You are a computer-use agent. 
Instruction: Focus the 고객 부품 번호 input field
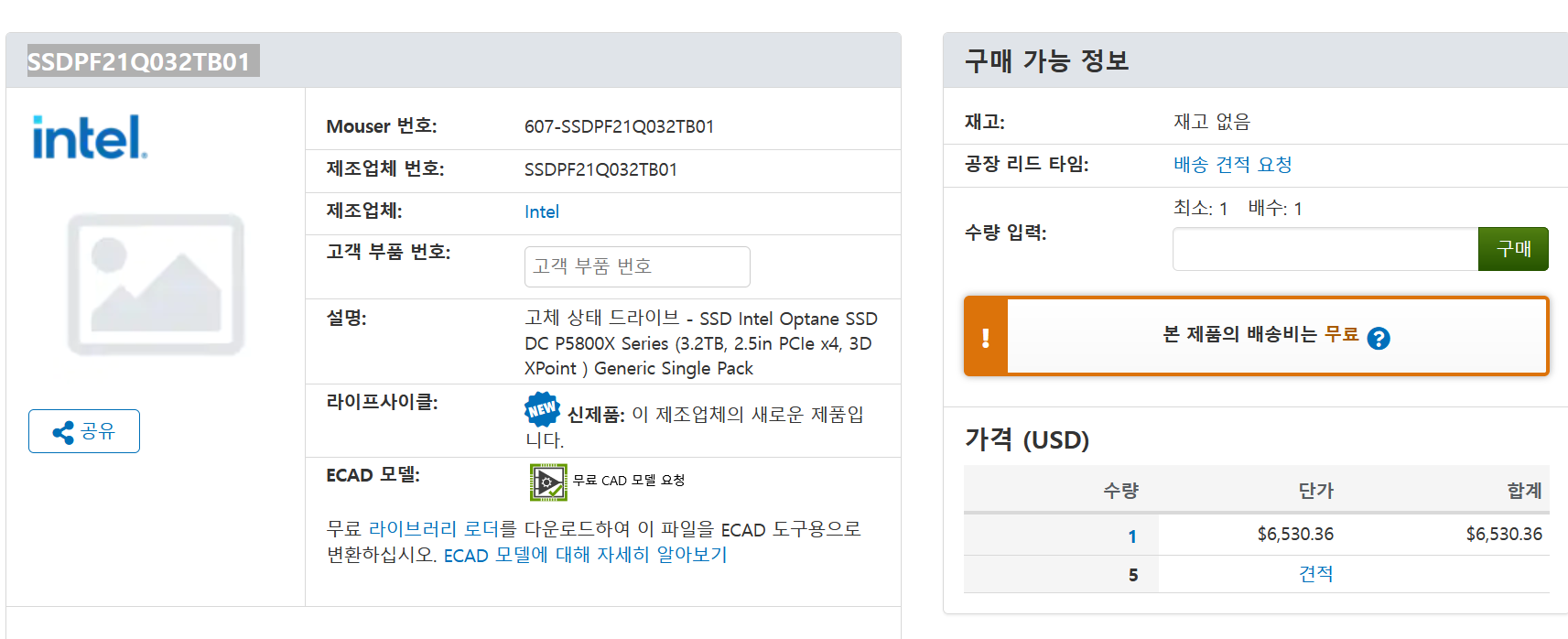pyautogui.click(x=637, y=266)
